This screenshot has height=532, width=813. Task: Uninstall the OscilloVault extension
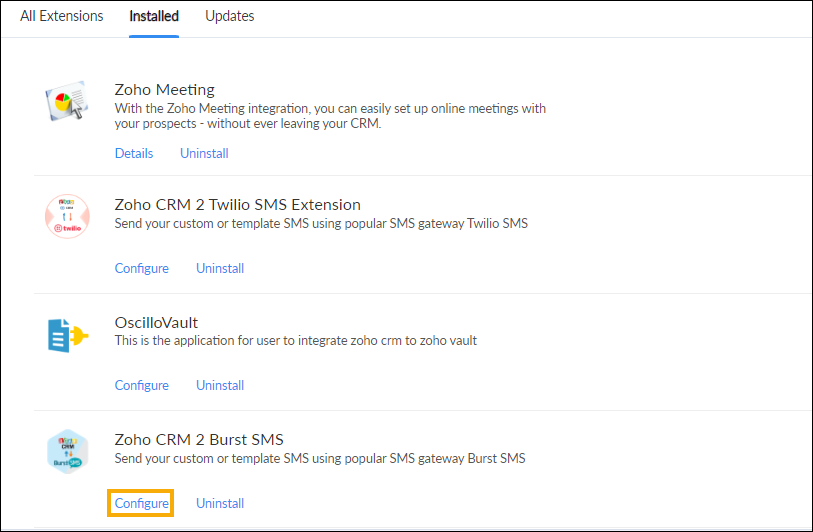point(220,386)
